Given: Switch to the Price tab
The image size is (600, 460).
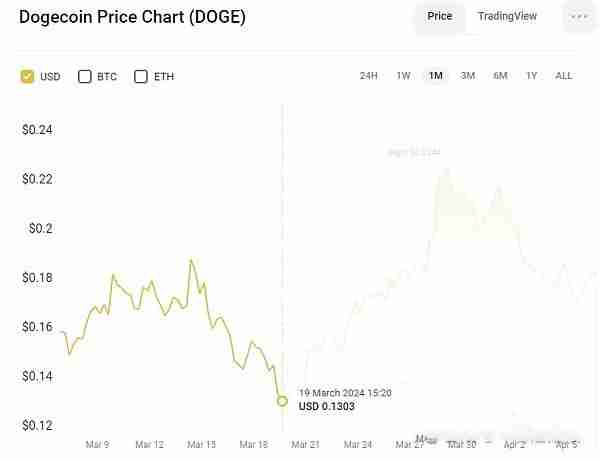Looking at the screenshot, I should pos(439,17).
